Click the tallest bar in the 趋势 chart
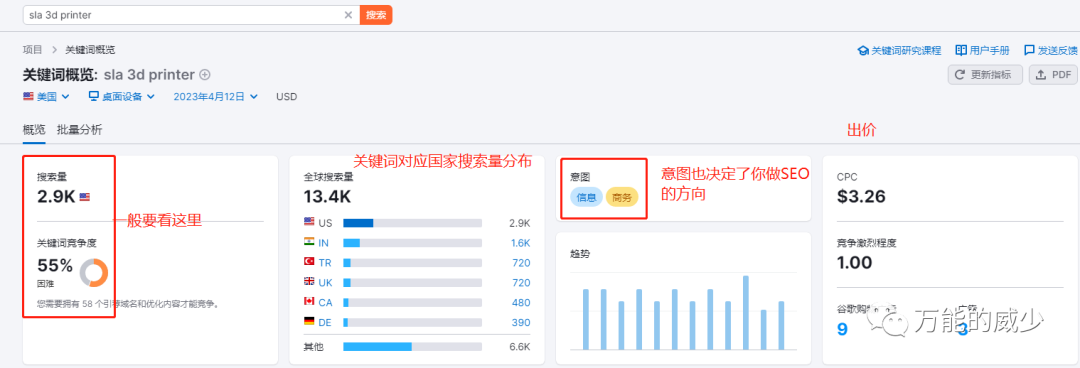Screen dimensions: 1080x368 tap(745, 312)
